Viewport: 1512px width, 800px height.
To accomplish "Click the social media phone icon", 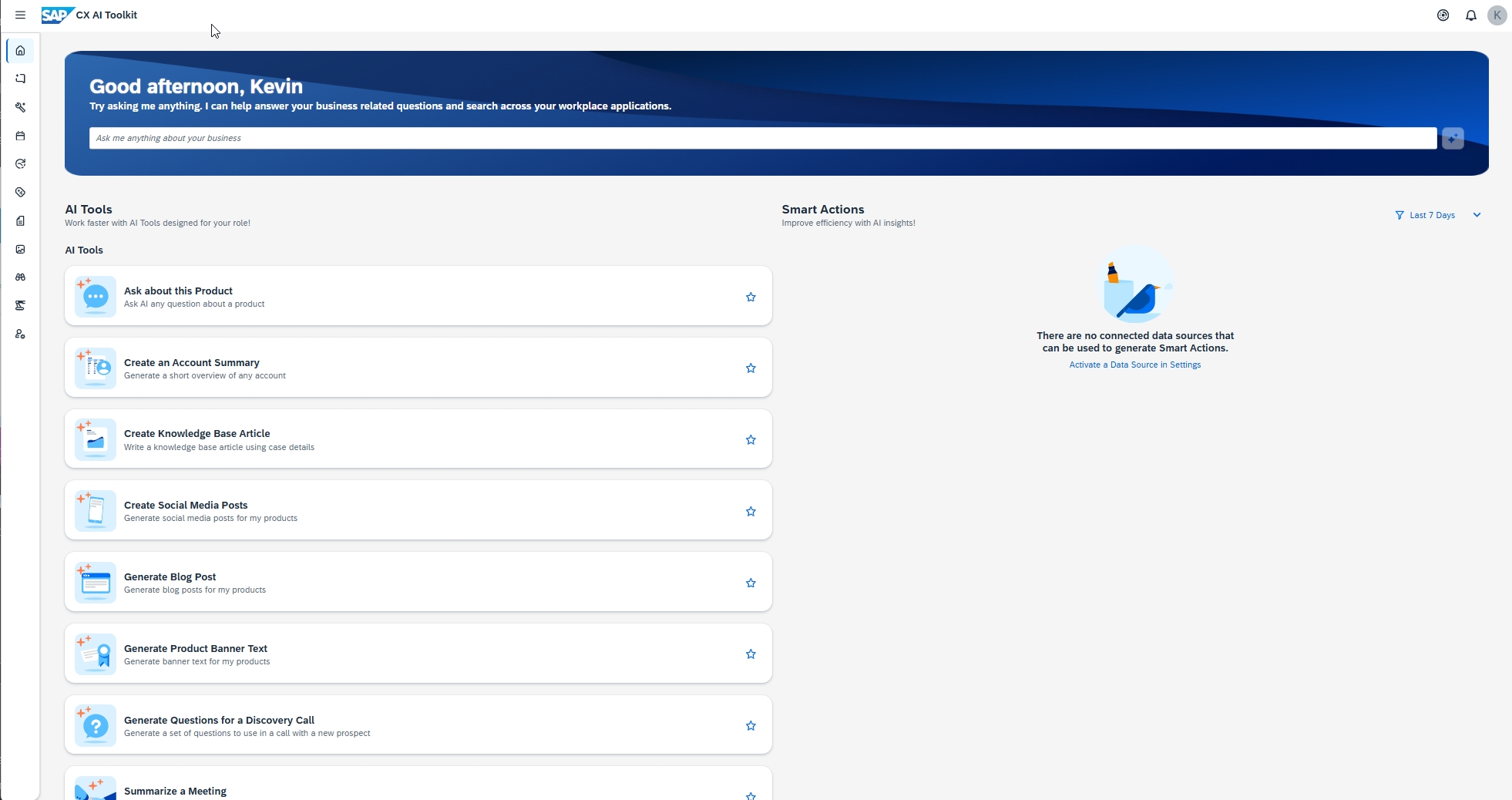I will point(96,511).
